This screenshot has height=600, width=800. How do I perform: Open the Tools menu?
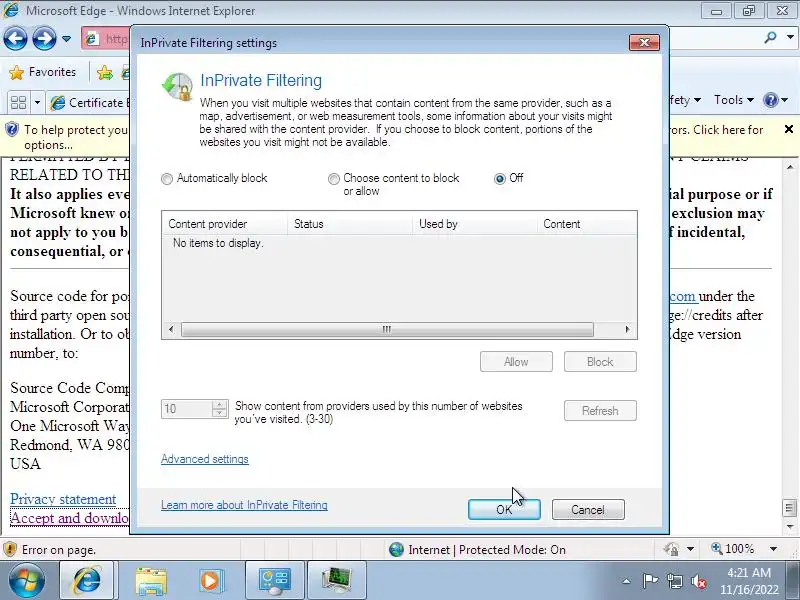coord(733,100)
